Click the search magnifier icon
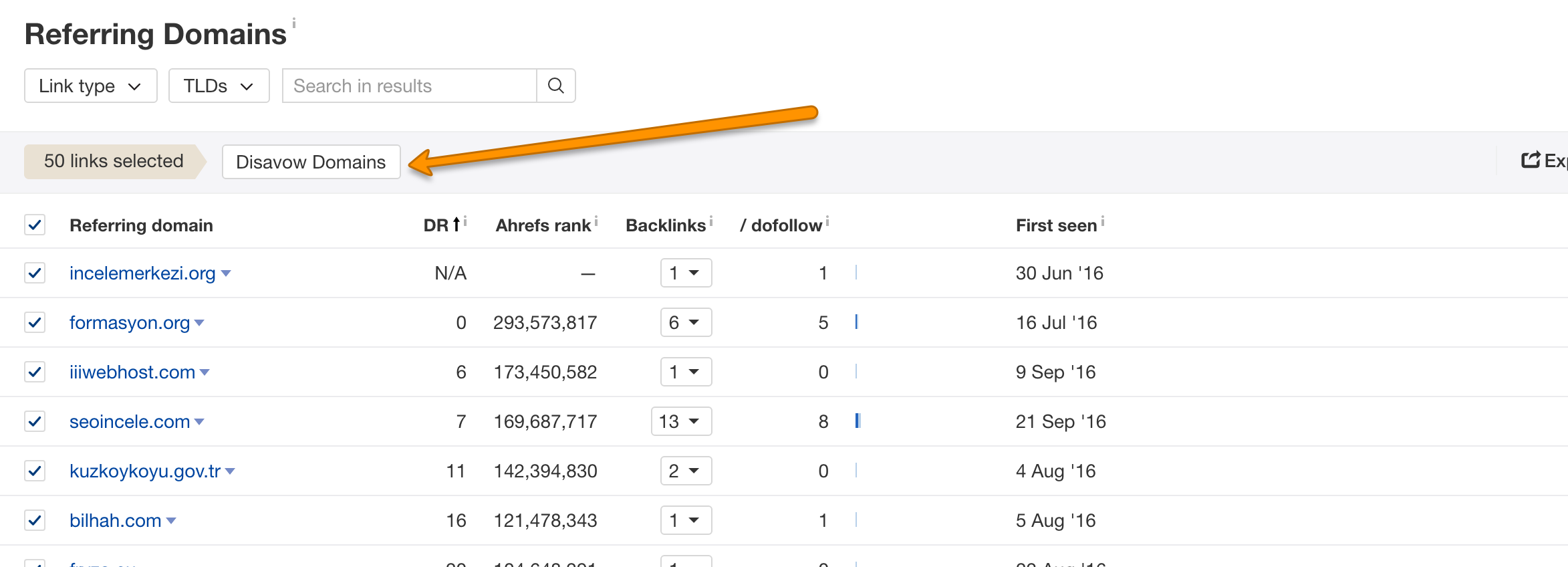The image size is (1568, 567). 555,86
